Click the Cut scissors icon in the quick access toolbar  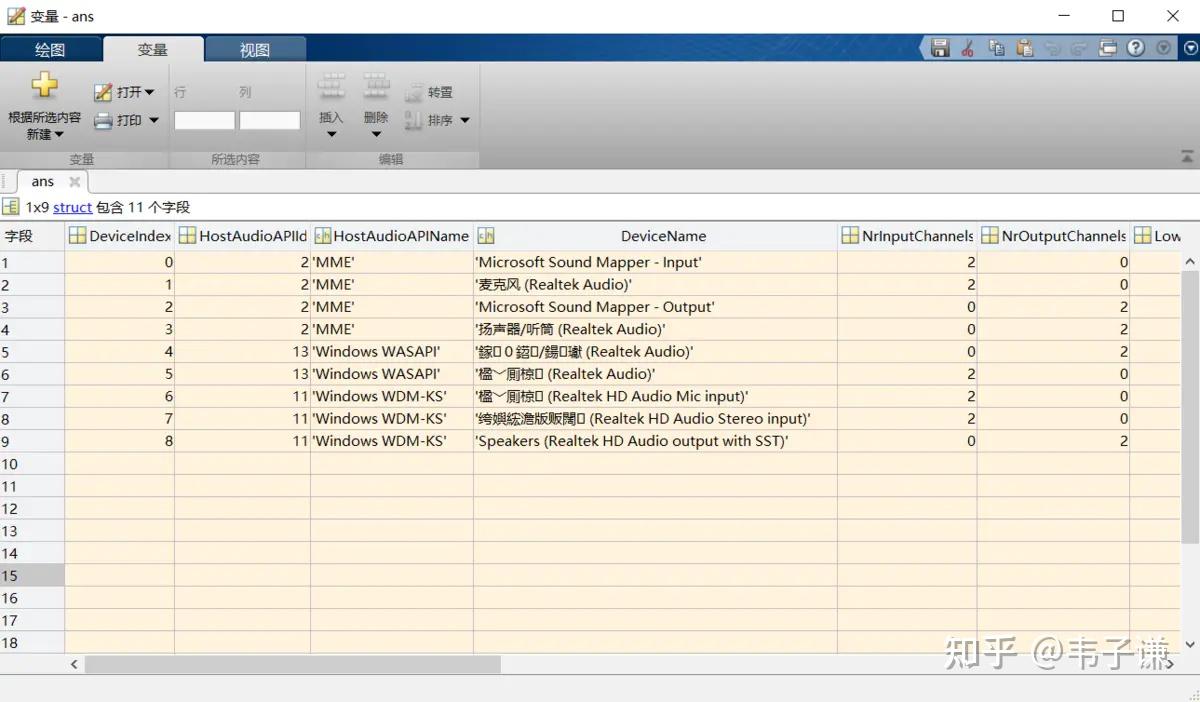click(967, 47)
